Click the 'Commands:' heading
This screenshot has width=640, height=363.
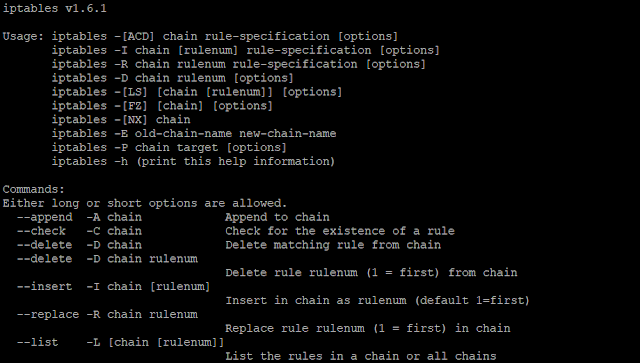pyautogui.click(x=33, y=189)
